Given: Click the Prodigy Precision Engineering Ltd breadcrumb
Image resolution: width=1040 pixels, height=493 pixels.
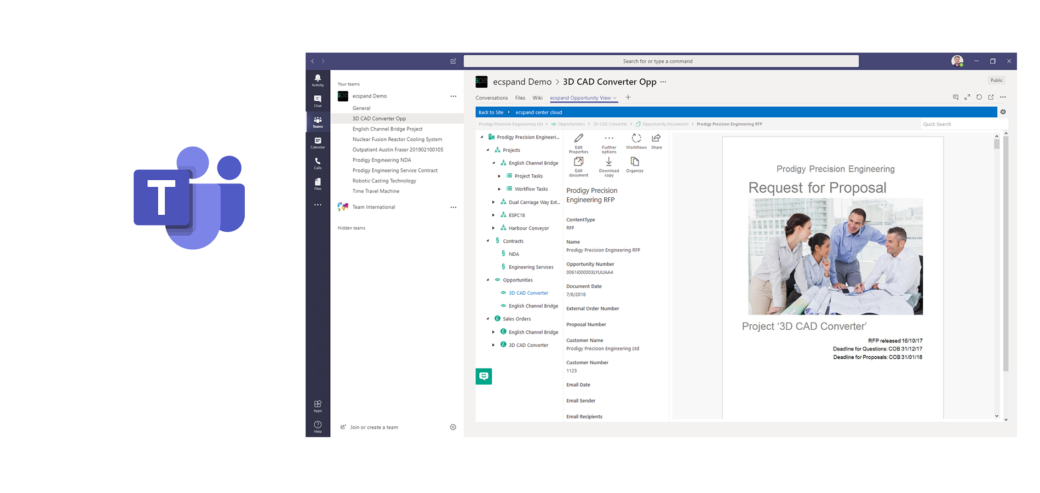Looking at the screenshot, I should (x=511, y=124).
